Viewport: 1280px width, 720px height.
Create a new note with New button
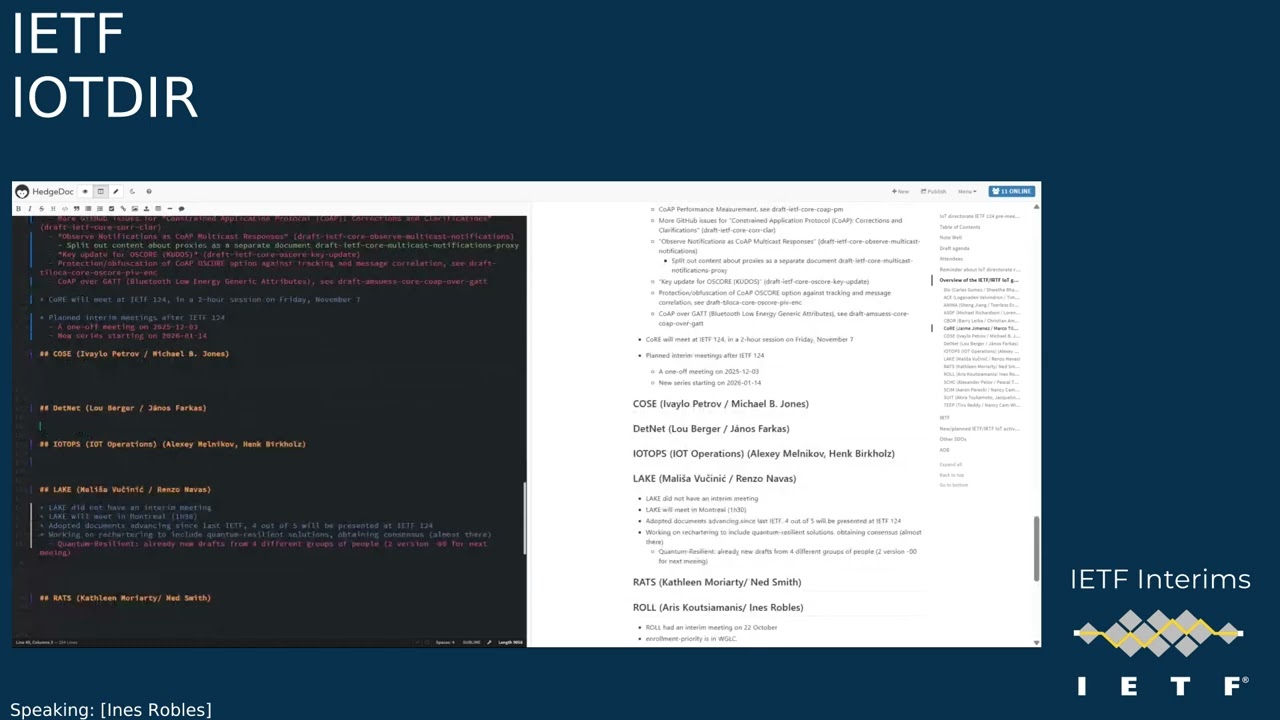point(900,191)
